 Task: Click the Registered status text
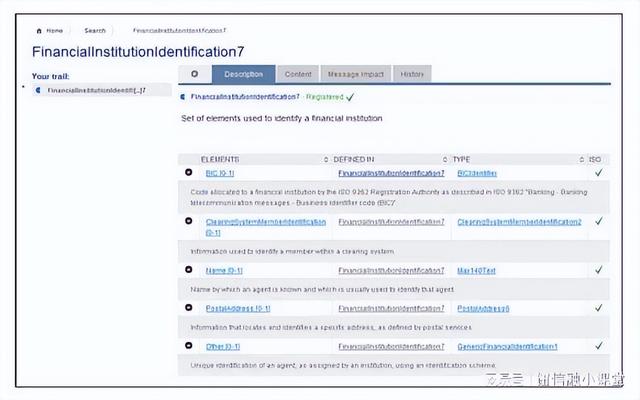(x=324, y=97)
